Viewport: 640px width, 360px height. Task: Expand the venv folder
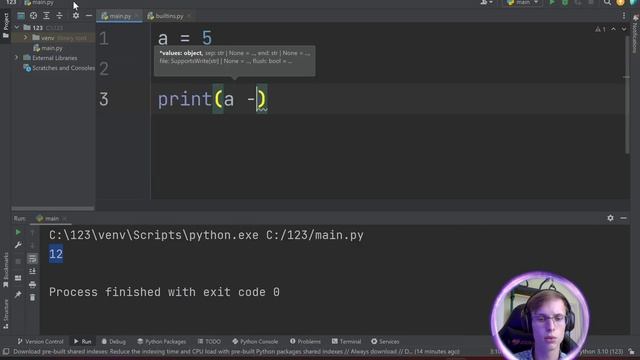click(25, 38)
